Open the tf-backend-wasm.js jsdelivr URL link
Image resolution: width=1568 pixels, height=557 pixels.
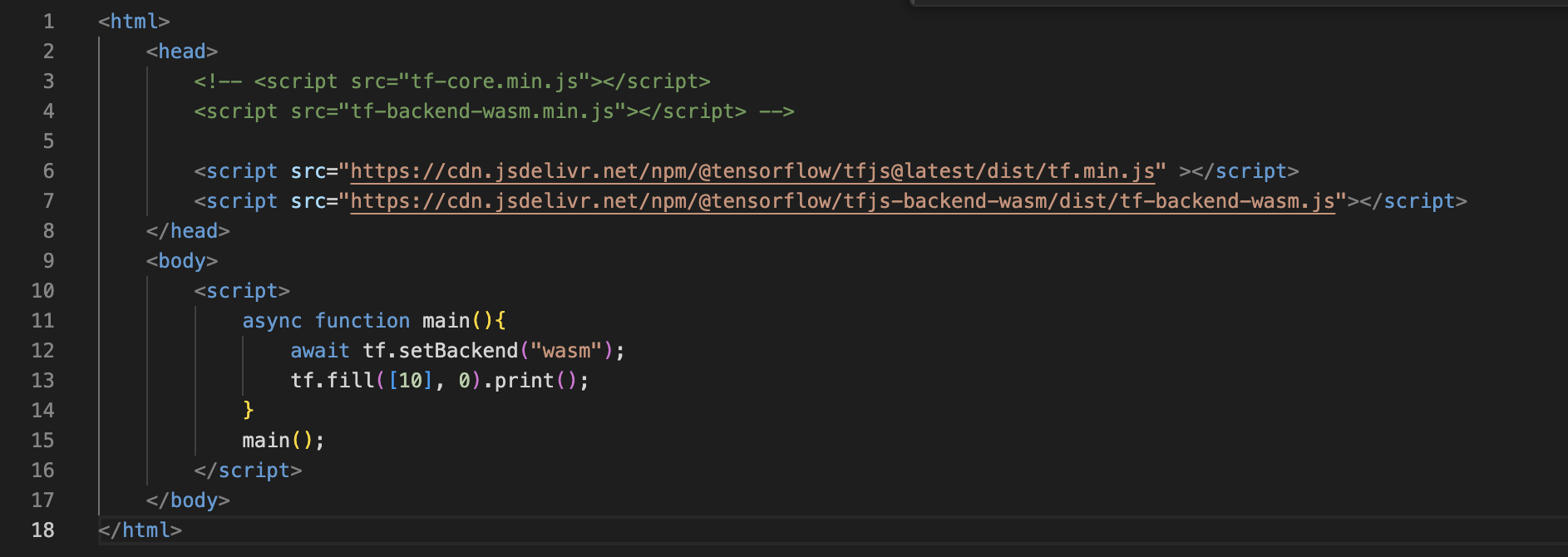point(842,201)
